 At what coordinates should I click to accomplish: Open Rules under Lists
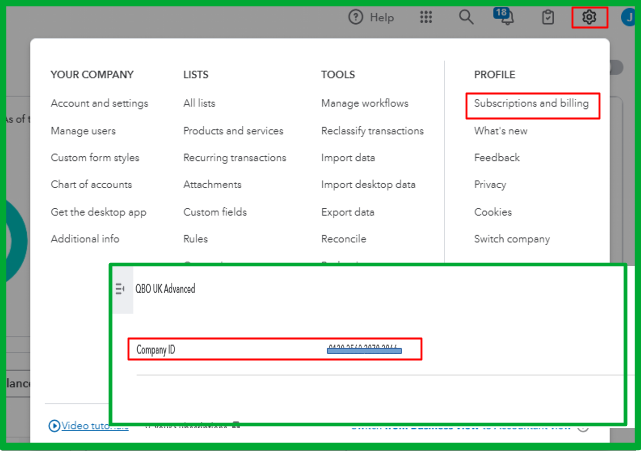pyautogui.click(x=195, y=239)
